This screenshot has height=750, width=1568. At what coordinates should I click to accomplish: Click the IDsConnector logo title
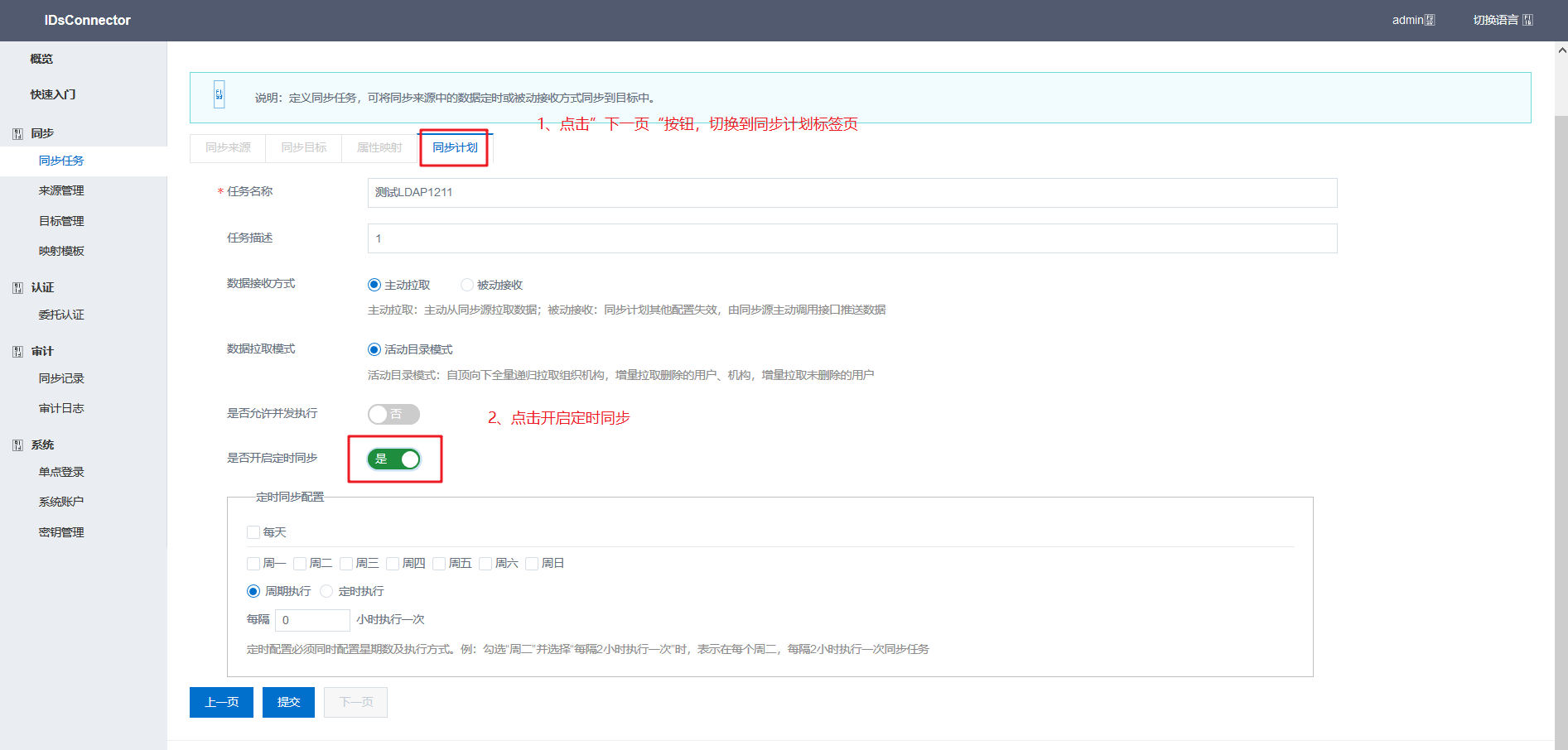click(87, 21)
